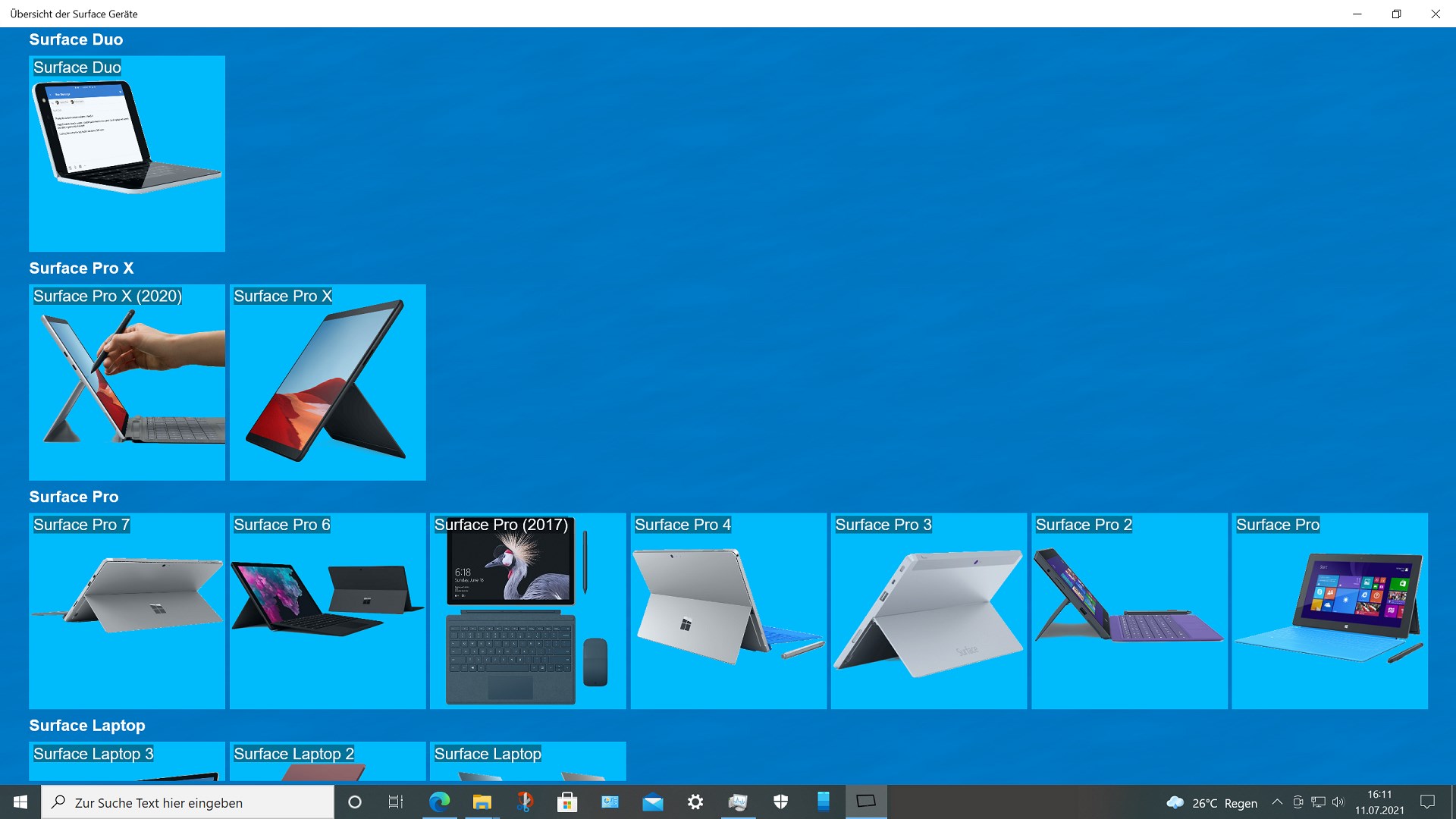Open the Microsoft Store taskbar icon
Image resolution: width=1456 pixels, height=819 pixels.
(566, 802)
